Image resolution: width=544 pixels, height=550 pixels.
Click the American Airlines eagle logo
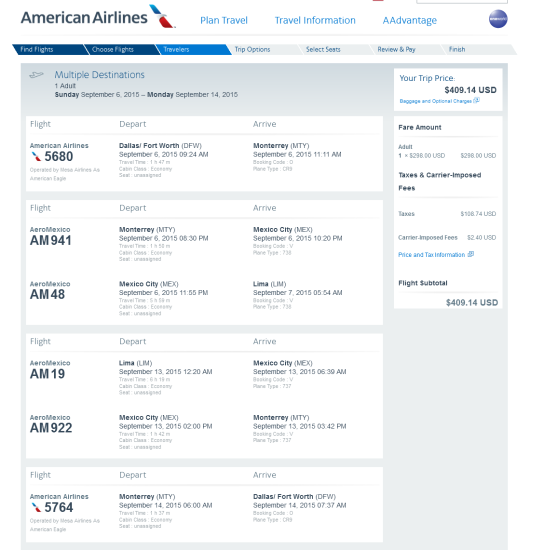162,16
